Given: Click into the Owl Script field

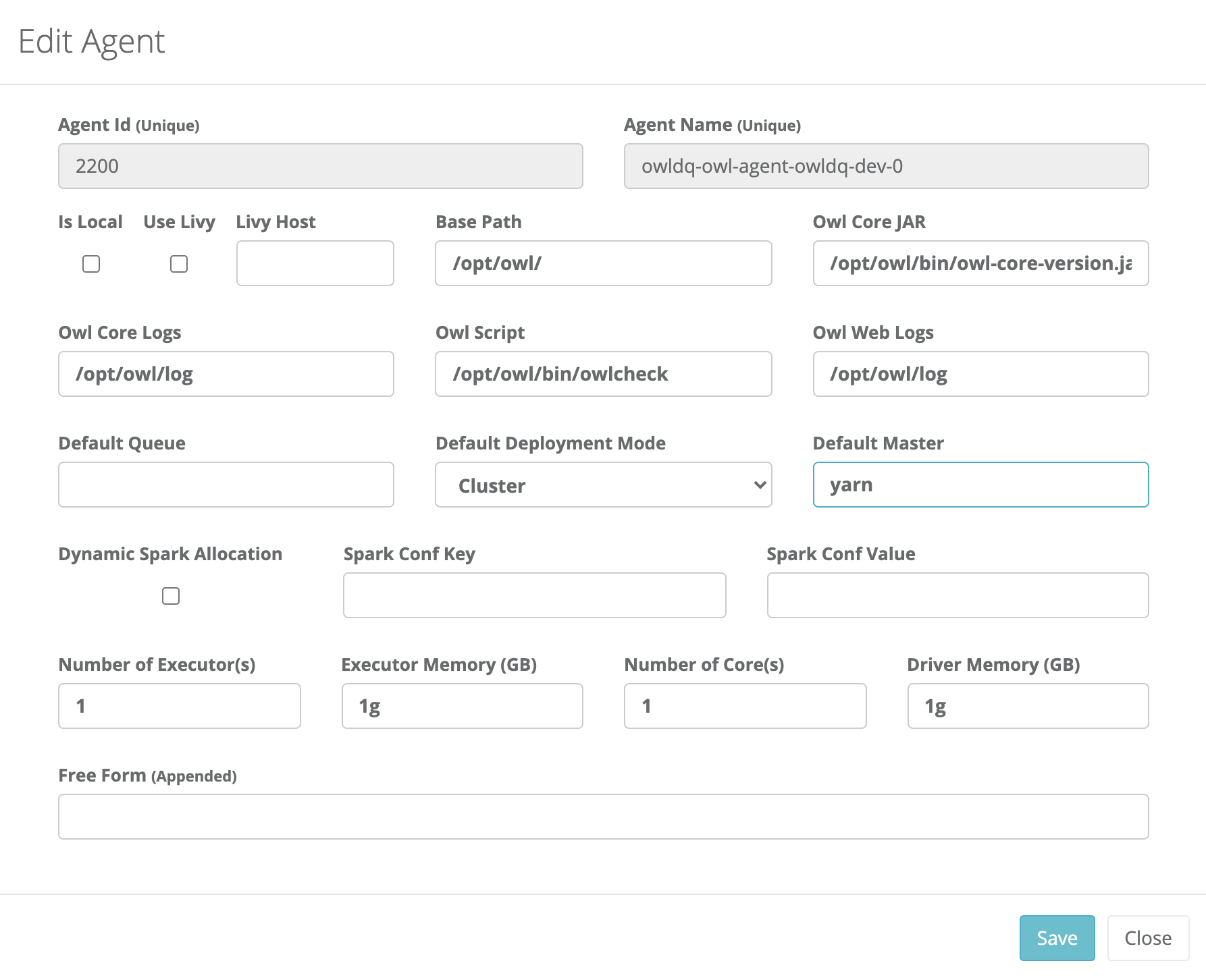Looking at the screenshot, I should 603,374.
